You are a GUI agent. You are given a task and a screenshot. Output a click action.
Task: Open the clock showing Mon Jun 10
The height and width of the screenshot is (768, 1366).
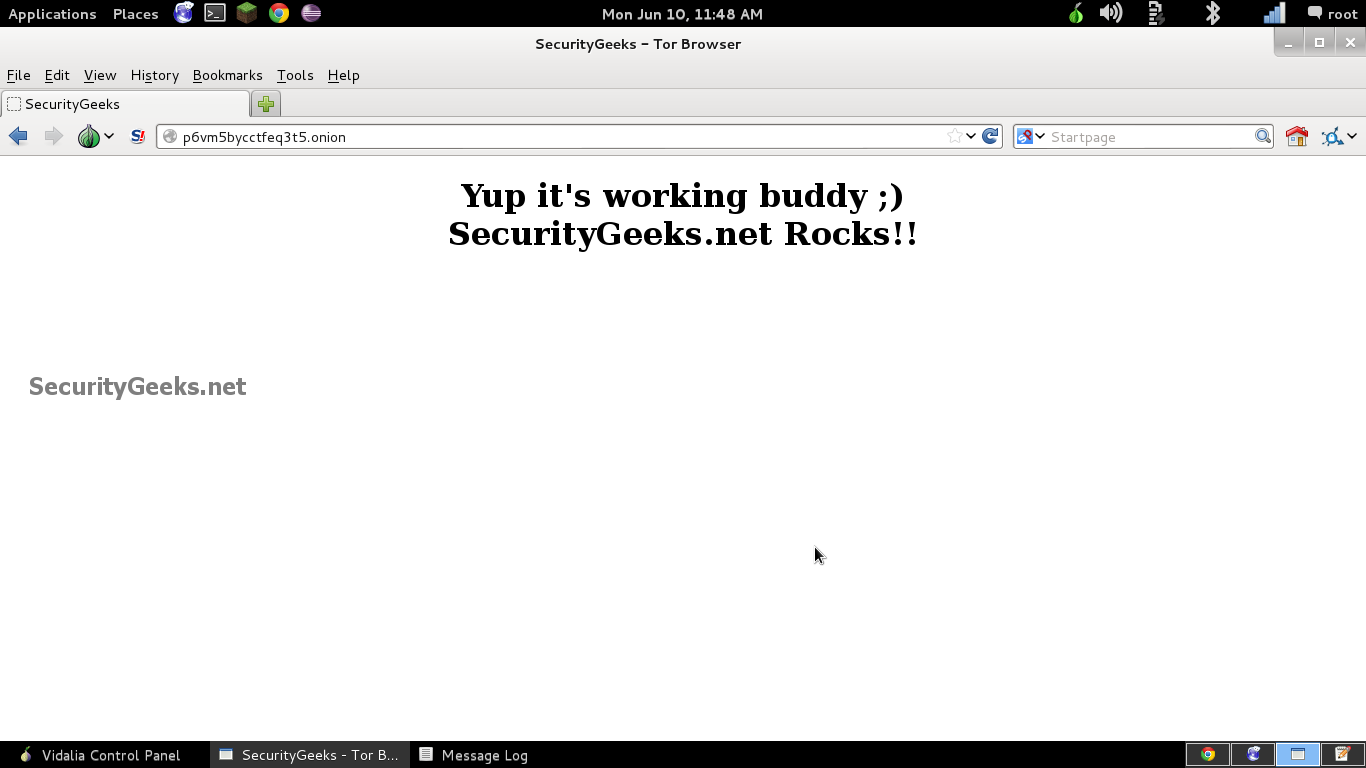[x=682, y=13]
